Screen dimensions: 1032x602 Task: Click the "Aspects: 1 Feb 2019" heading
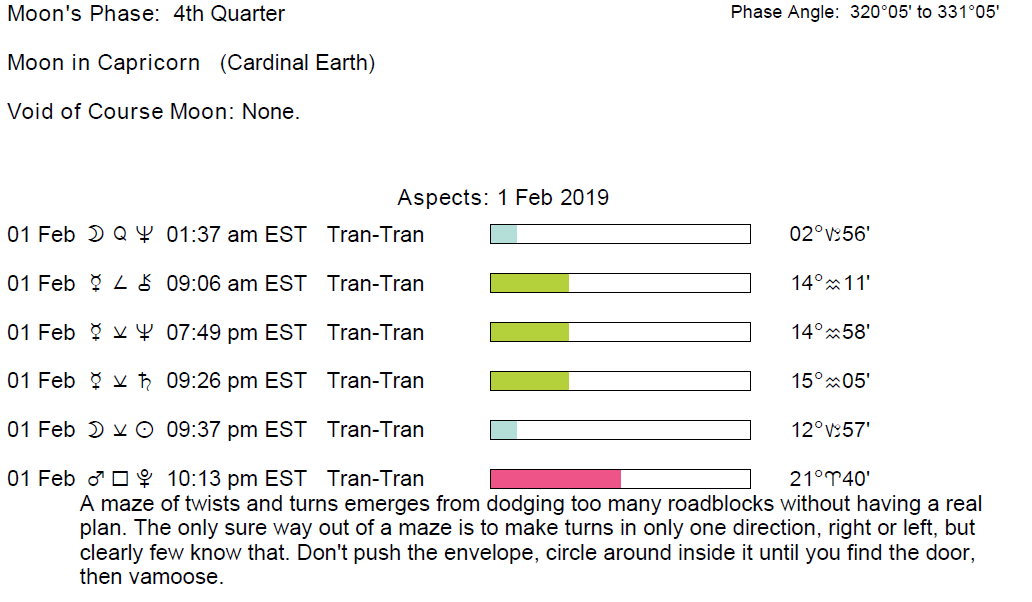[503, 197]
